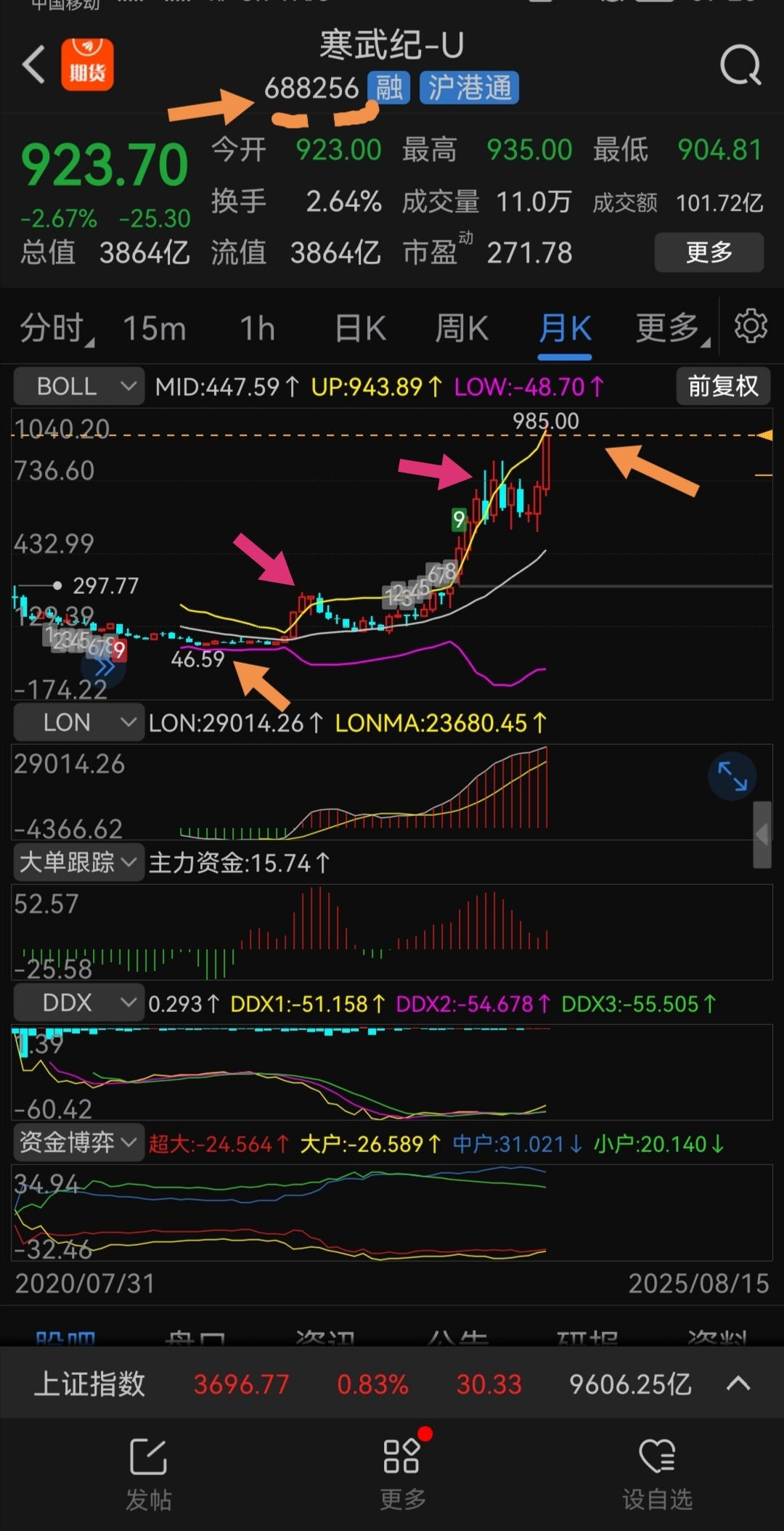Image resolution: width=784 pixels, height=1531 pixels.
Task: Switch to the 15m chart tab
Action: coord(154,328)
